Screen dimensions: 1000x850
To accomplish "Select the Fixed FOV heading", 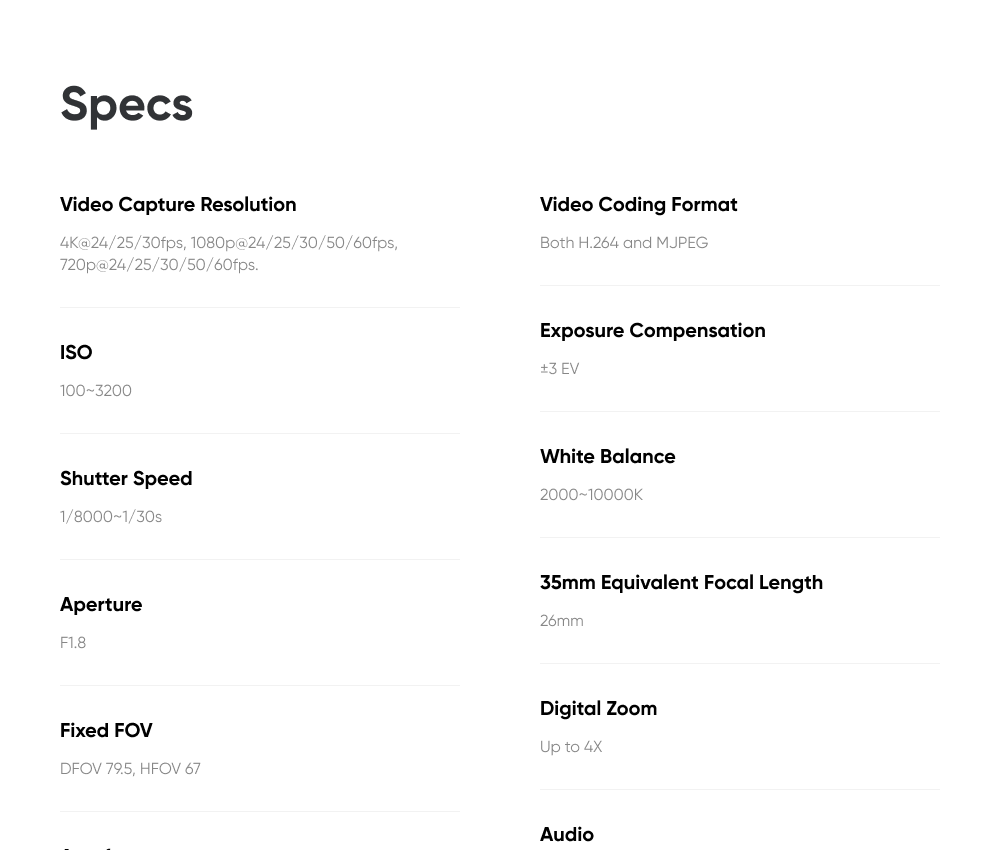I will click(107, 731).
